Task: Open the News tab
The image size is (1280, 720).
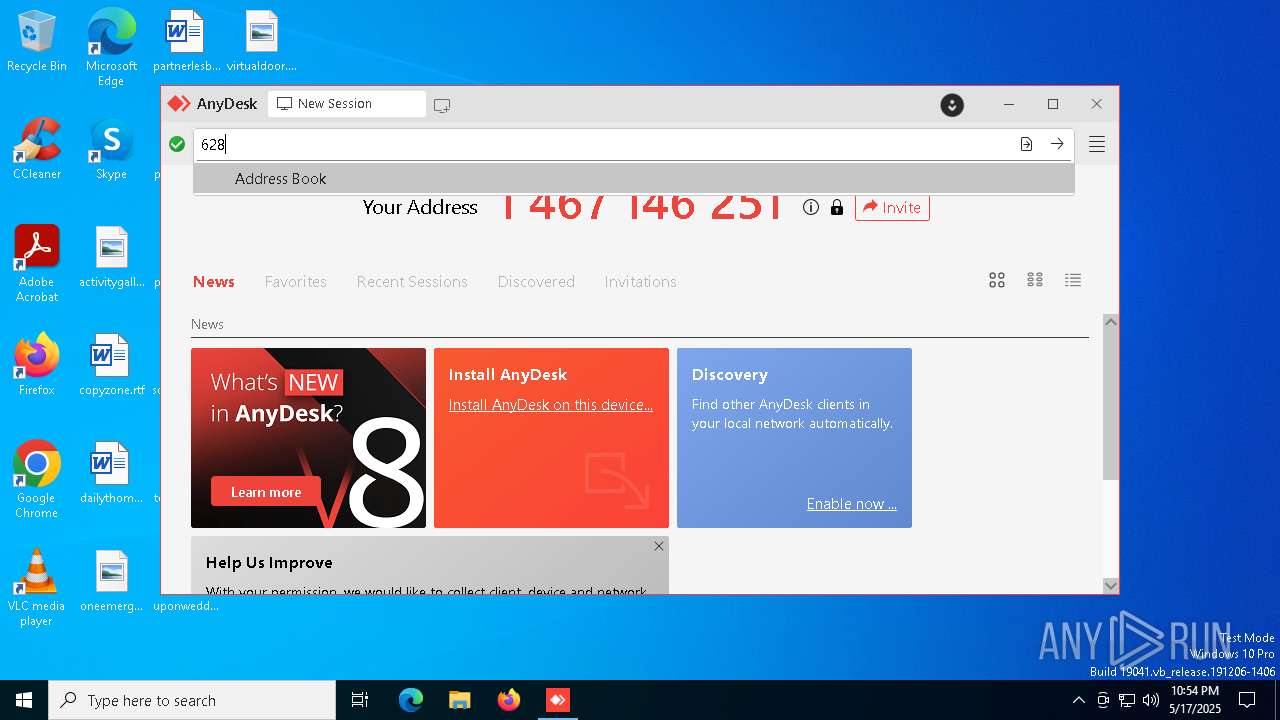Action: coord(214,282)
